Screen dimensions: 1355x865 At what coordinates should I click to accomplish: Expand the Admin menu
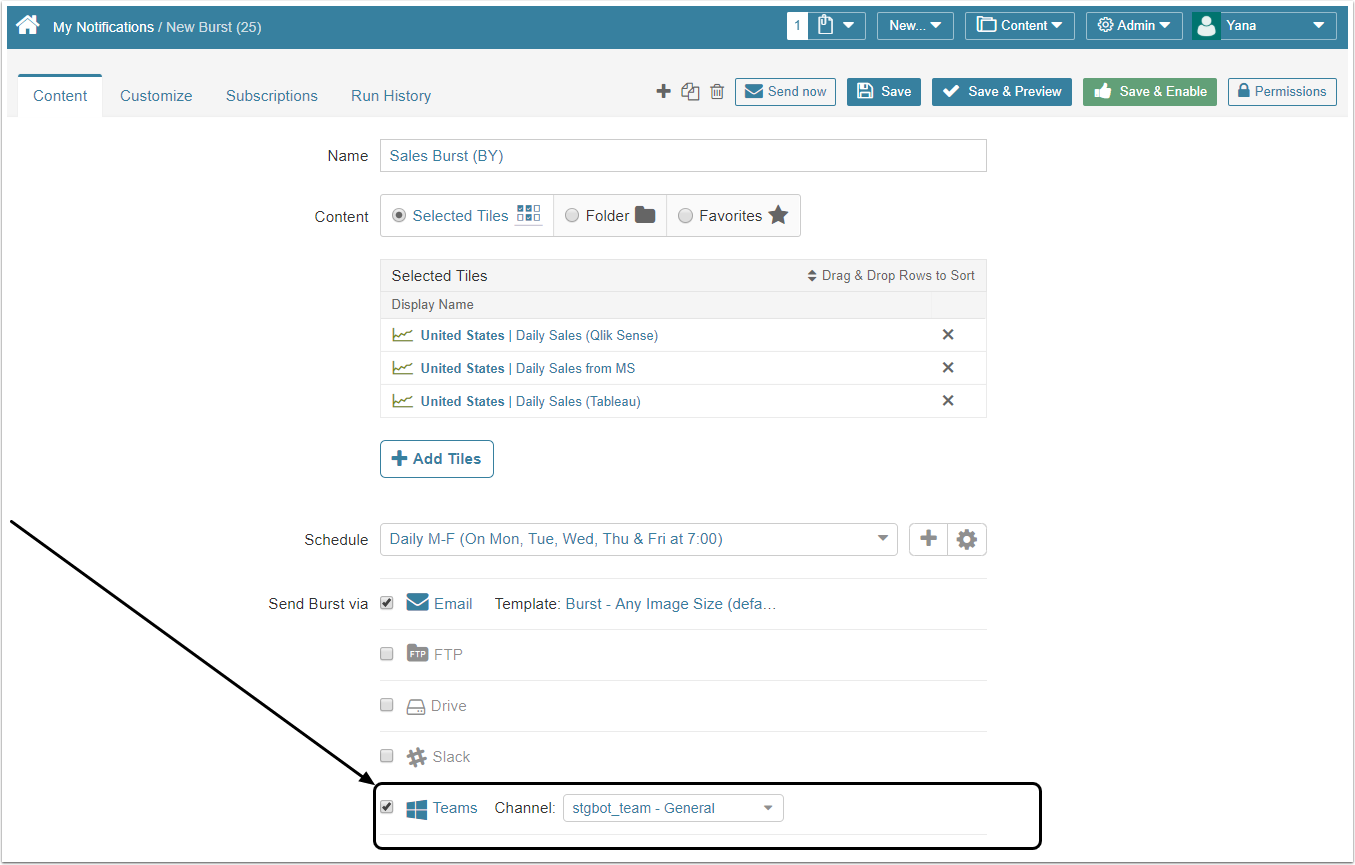[1134, 25]
